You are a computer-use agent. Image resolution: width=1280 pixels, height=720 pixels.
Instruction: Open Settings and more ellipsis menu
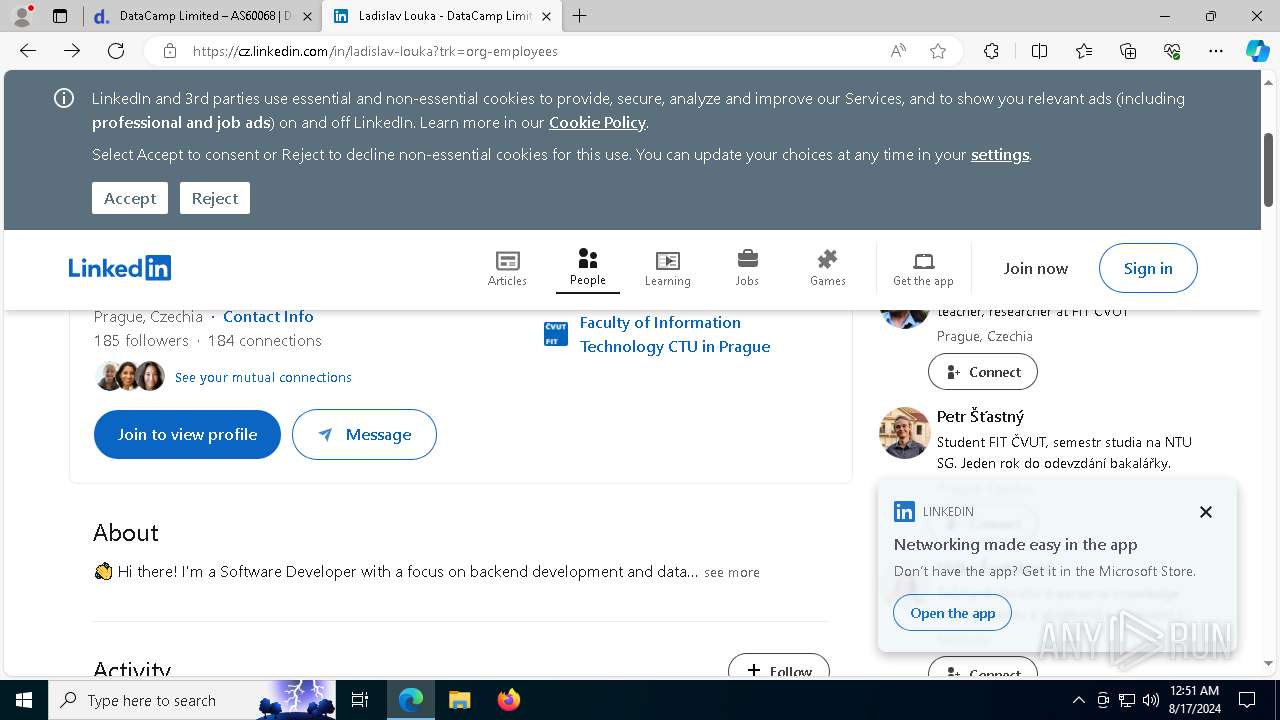[1216, 51]
